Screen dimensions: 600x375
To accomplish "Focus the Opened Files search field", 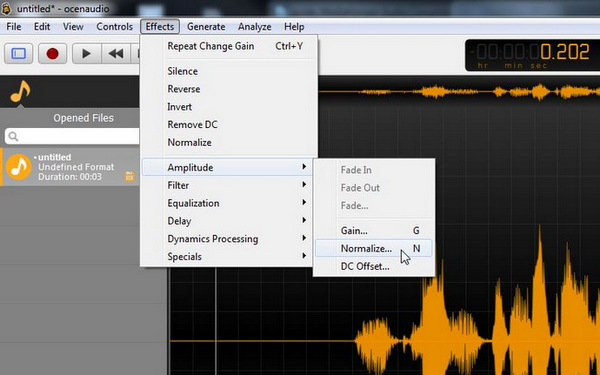I will [x=72, y=136].
